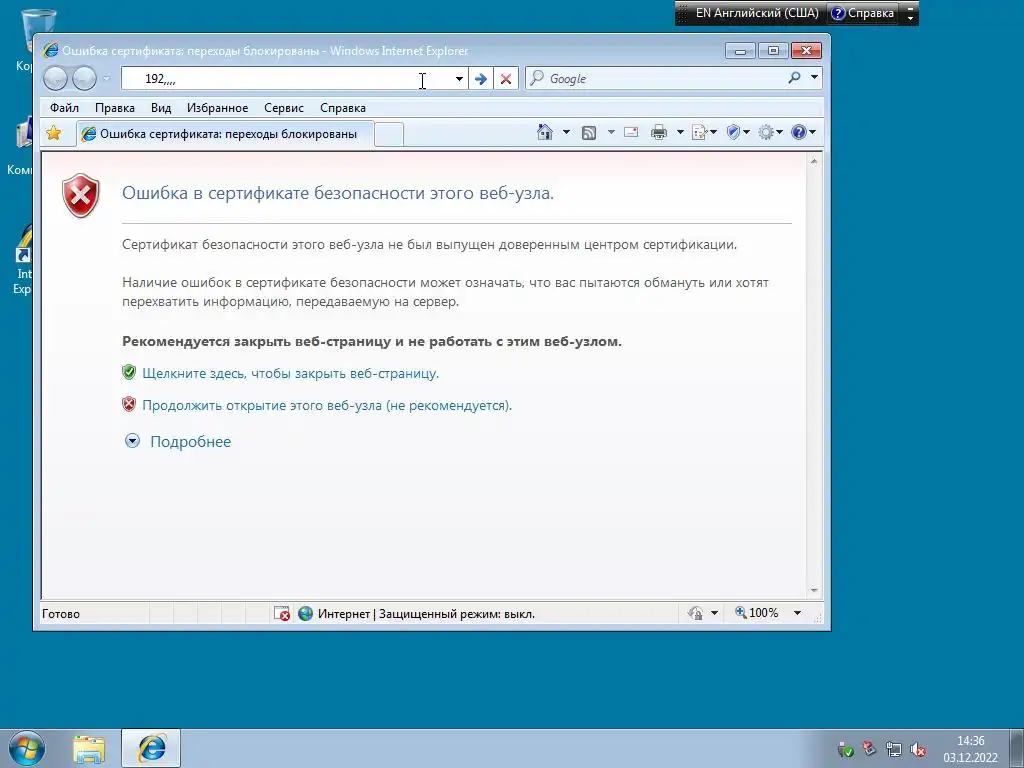The image size is (1024, 768).
Task: Open the Справка menu in menu bar
Action: tap(343, 108)
